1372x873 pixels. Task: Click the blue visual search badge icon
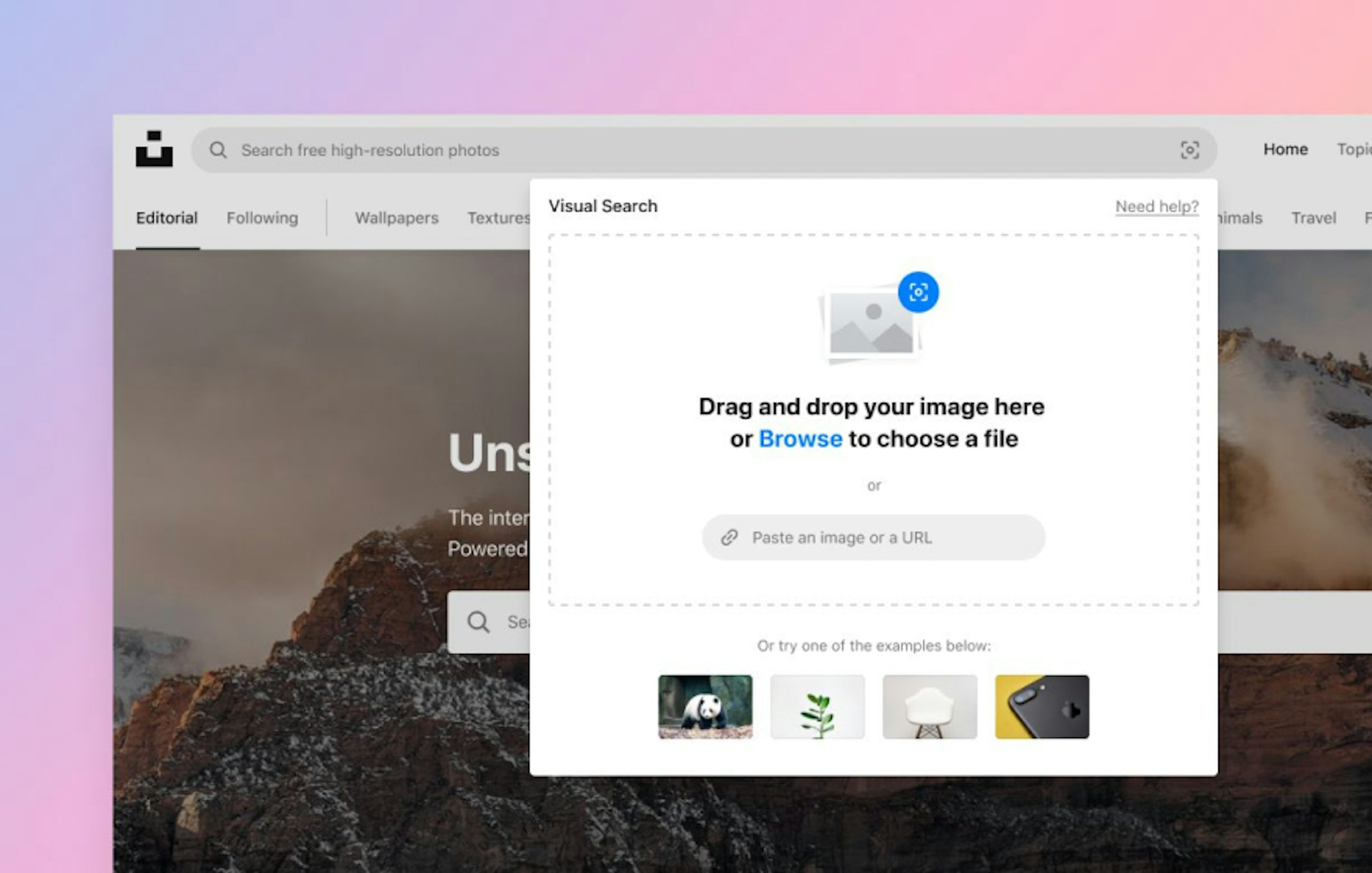pos(918,292)
